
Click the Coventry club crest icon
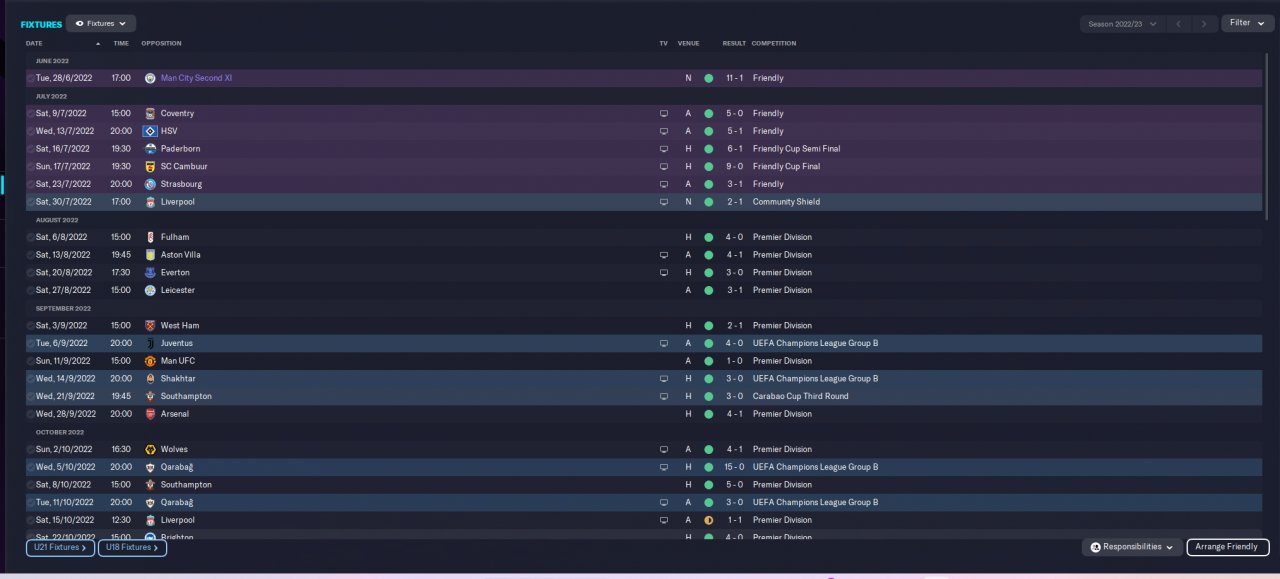(150, 113)
